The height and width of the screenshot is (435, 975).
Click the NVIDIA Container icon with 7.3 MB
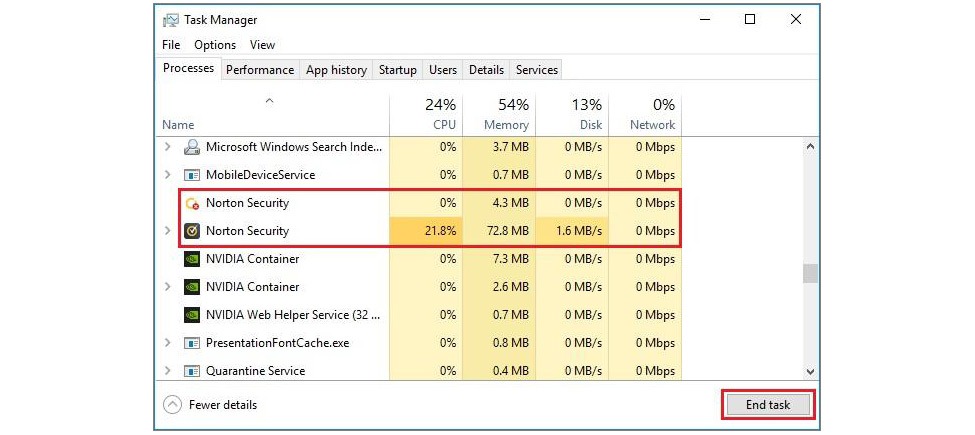192,259
